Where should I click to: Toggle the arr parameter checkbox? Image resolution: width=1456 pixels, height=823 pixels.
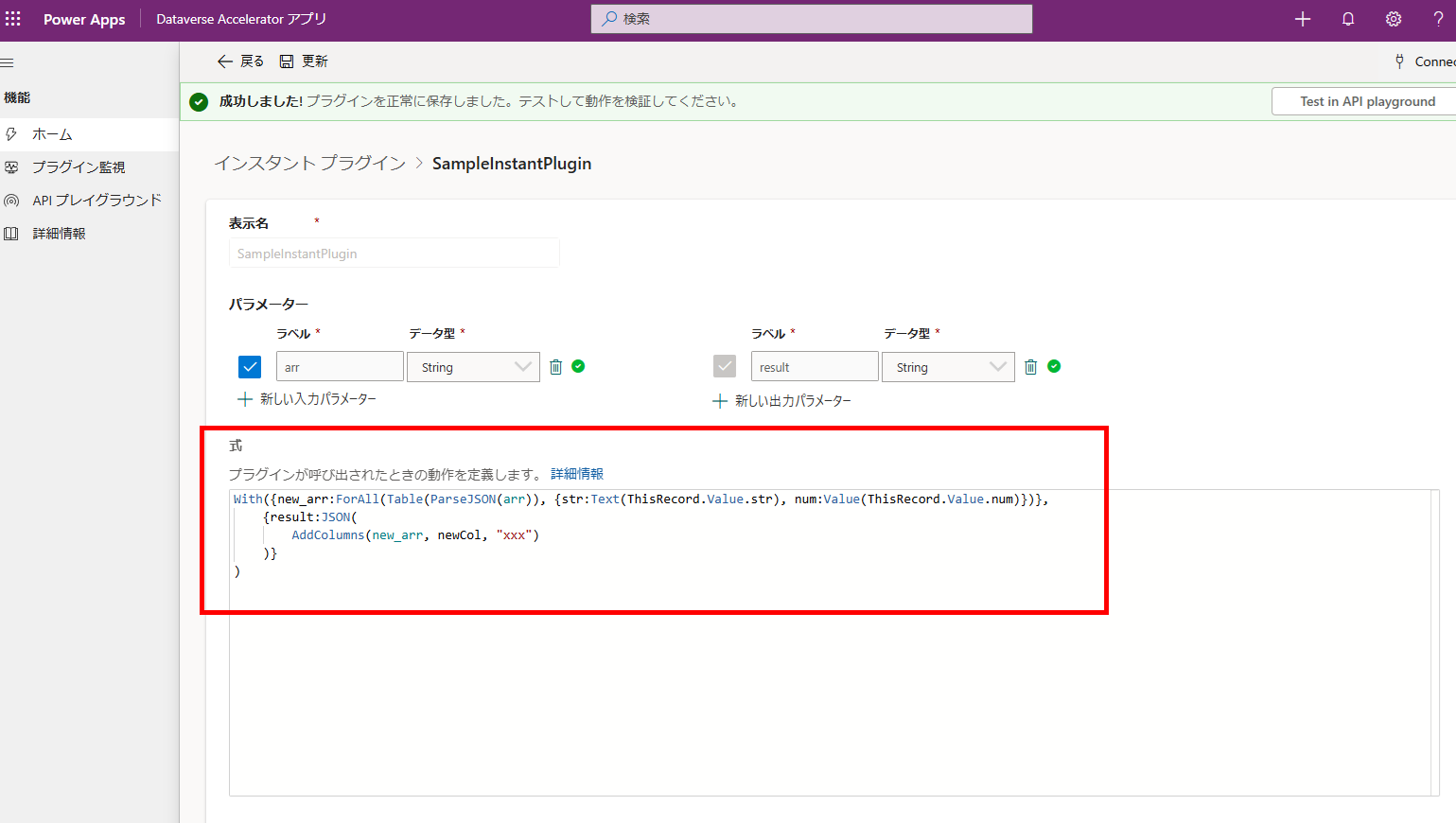[250, 367]
